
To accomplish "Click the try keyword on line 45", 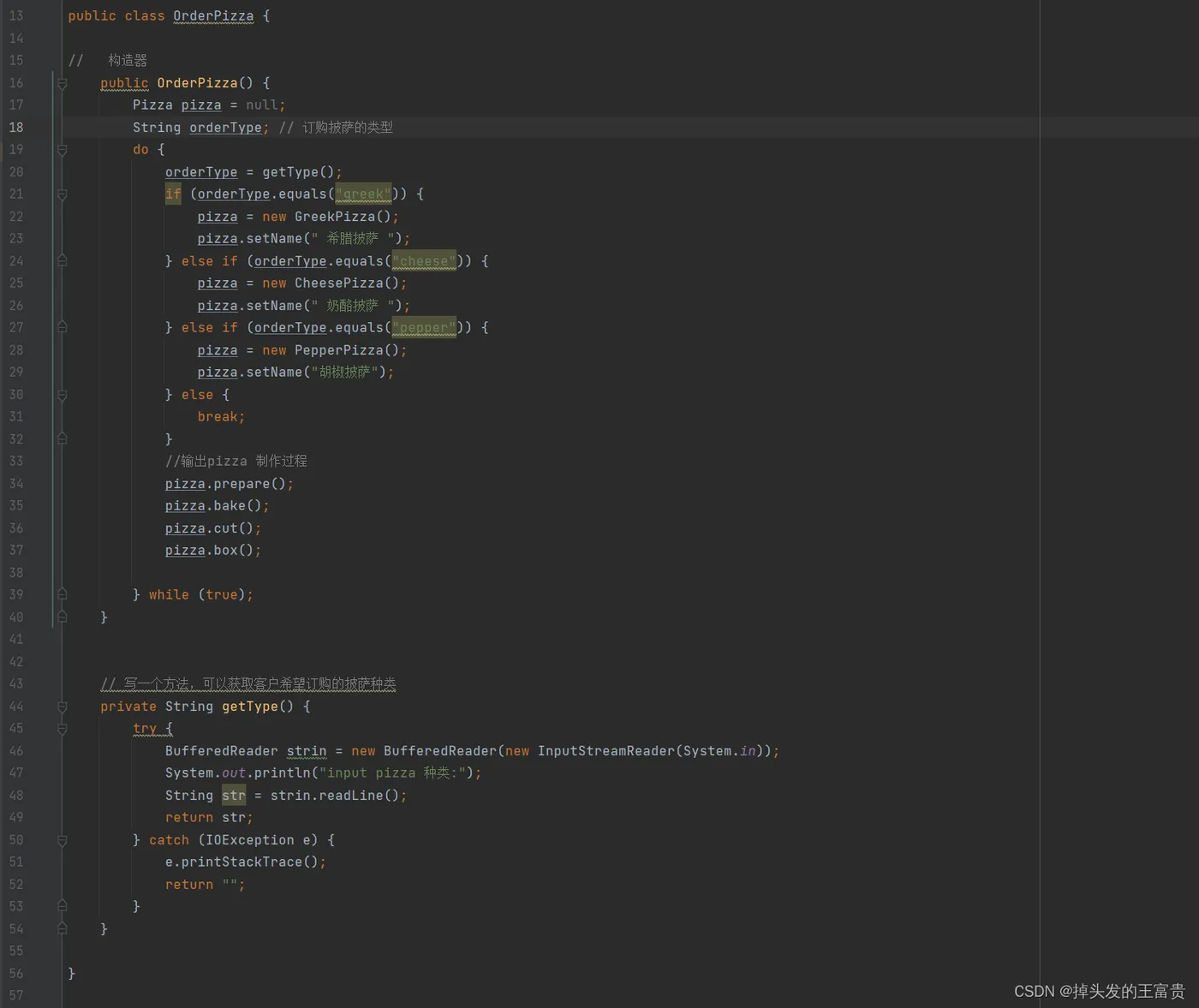I will coord(145,729).
